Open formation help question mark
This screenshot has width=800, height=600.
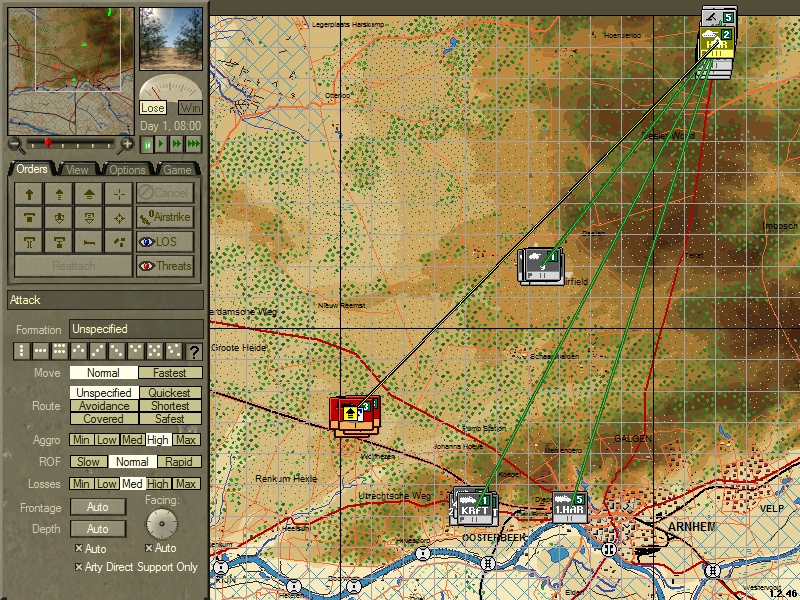coord(194,351)
